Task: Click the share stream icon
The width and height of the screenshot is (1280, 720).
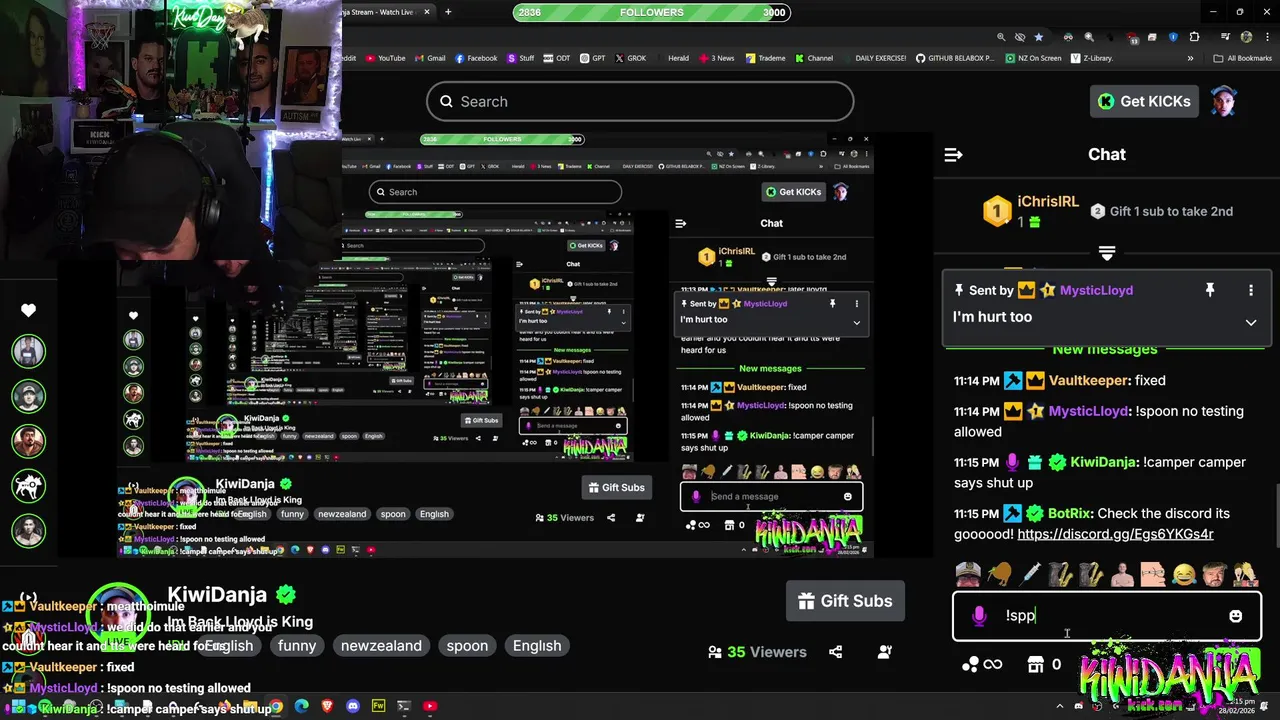Action: tap(835, 652)
